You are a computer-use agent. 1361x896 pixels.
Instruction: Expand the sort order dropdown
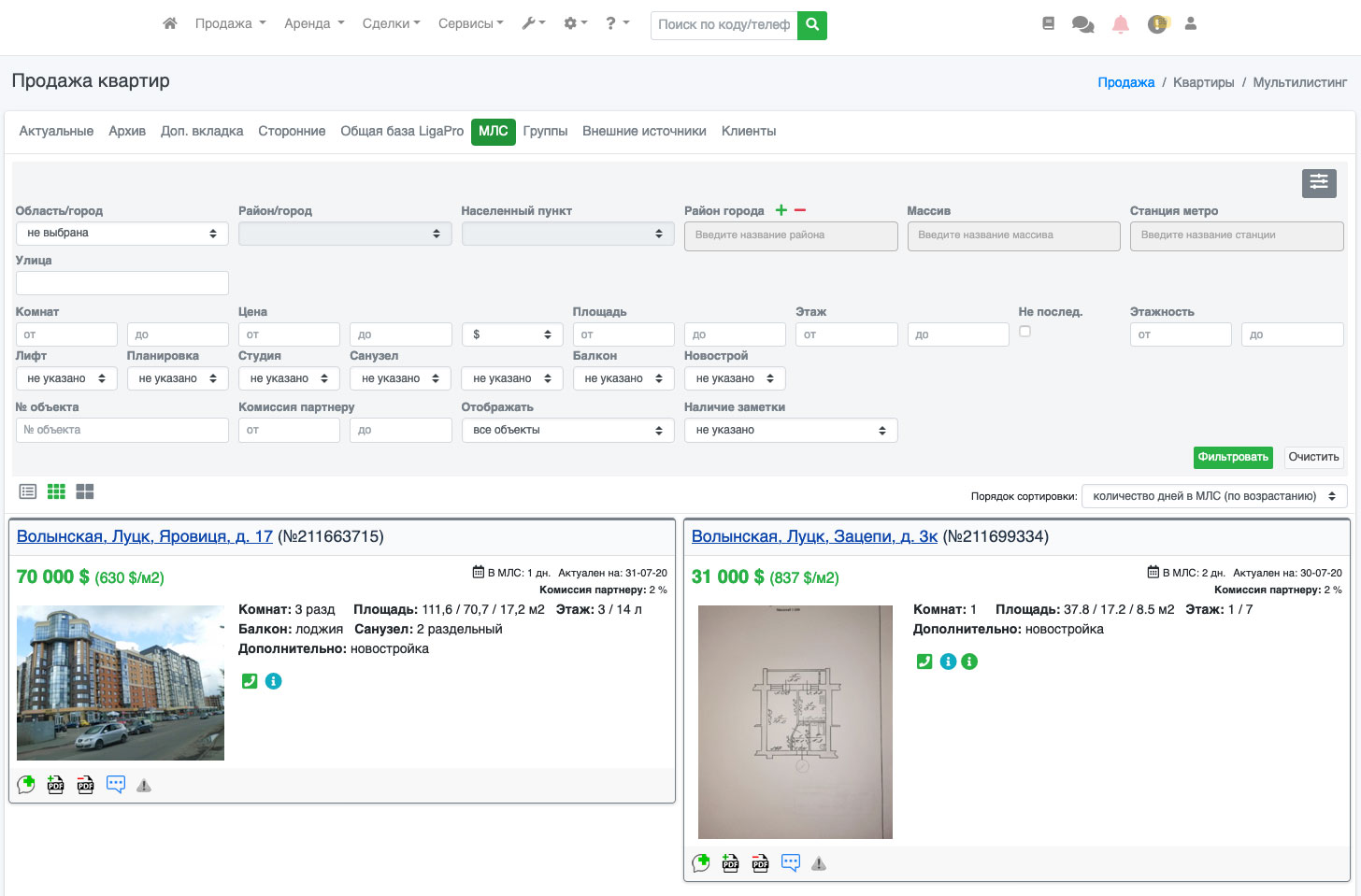tap(1214, 496)
